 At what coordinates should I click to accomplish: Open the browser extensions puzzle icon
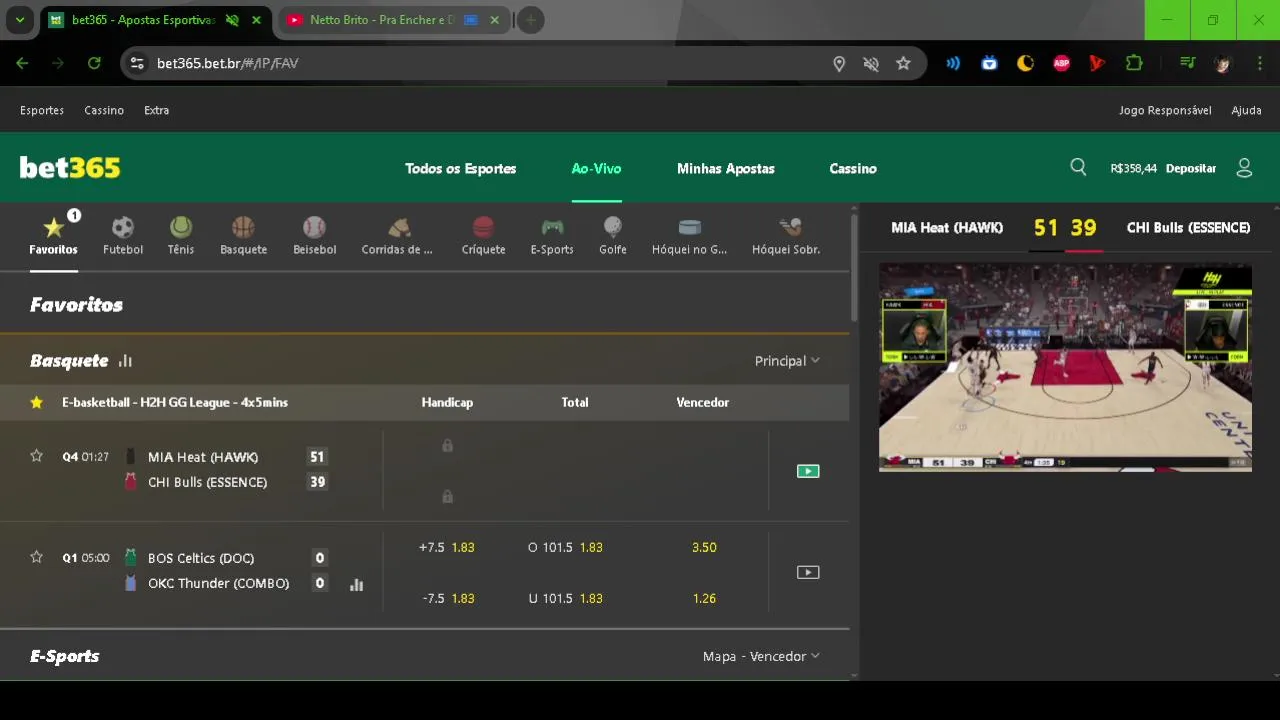pos(1134,63)
